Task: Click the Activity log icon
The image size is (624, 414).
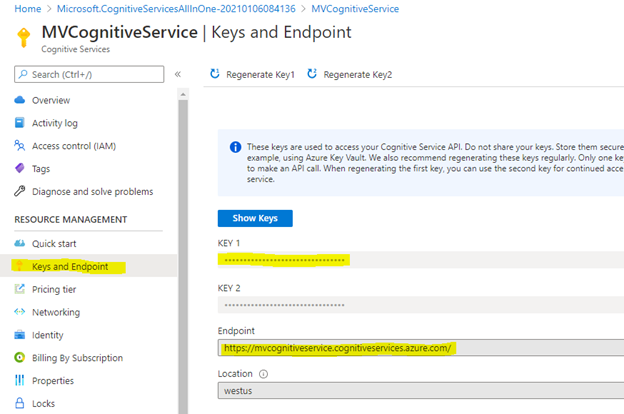Action: (20, 123)
